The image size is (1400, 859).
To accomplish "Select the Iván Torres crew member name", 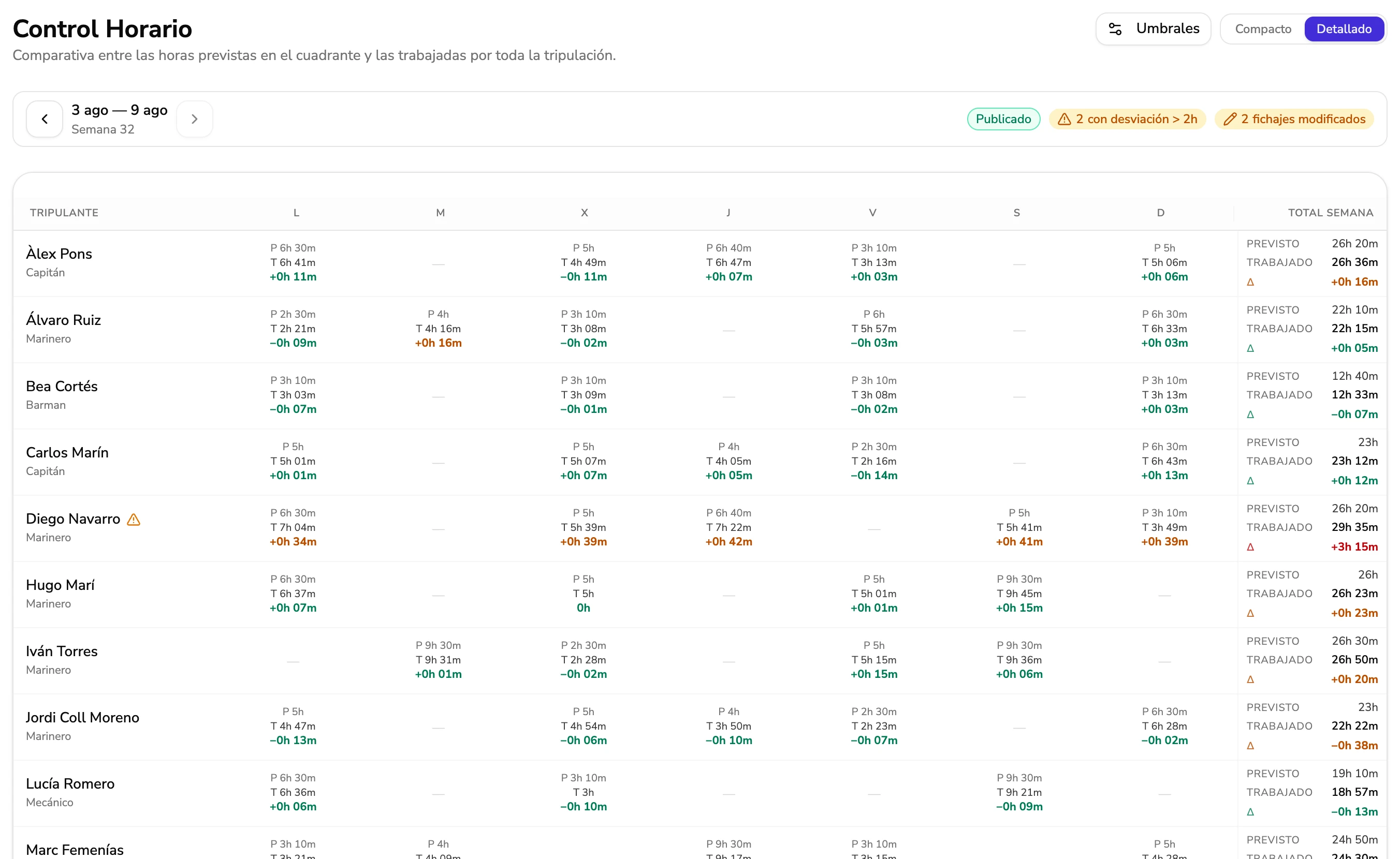I will (62, 651).
